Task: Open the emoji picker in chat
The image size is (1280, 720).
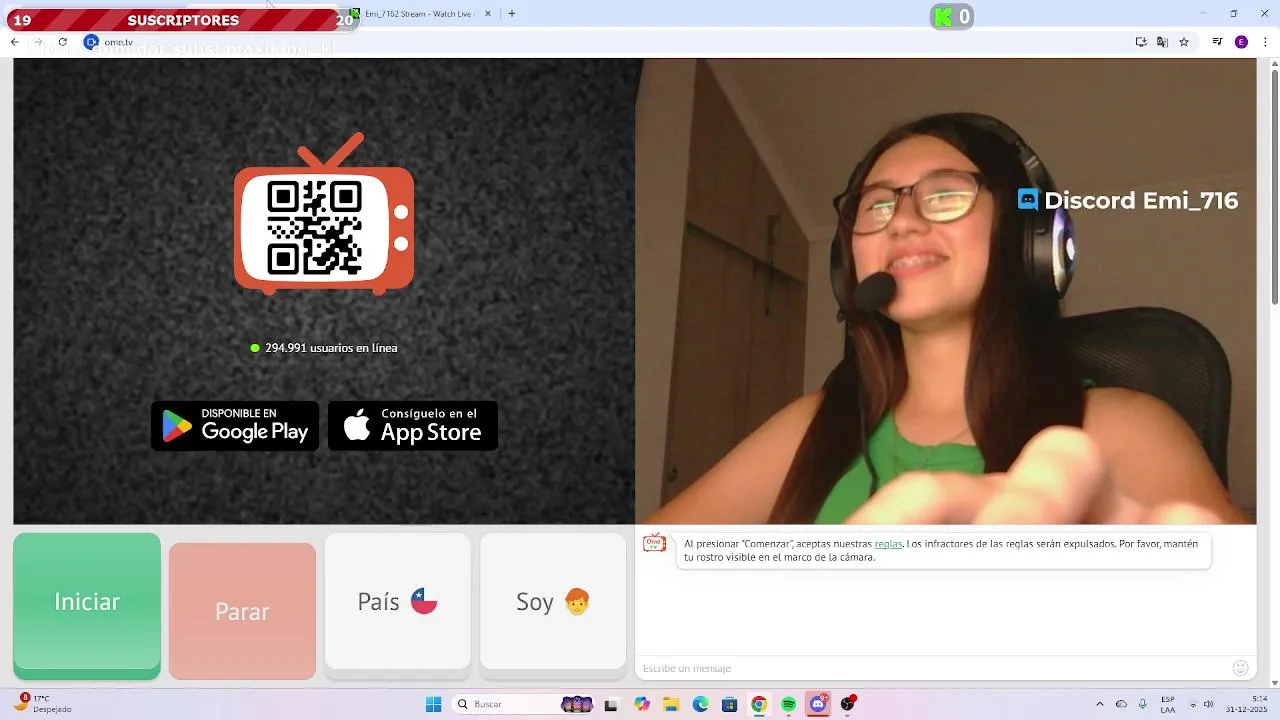Action: (x=1241, y=668)
